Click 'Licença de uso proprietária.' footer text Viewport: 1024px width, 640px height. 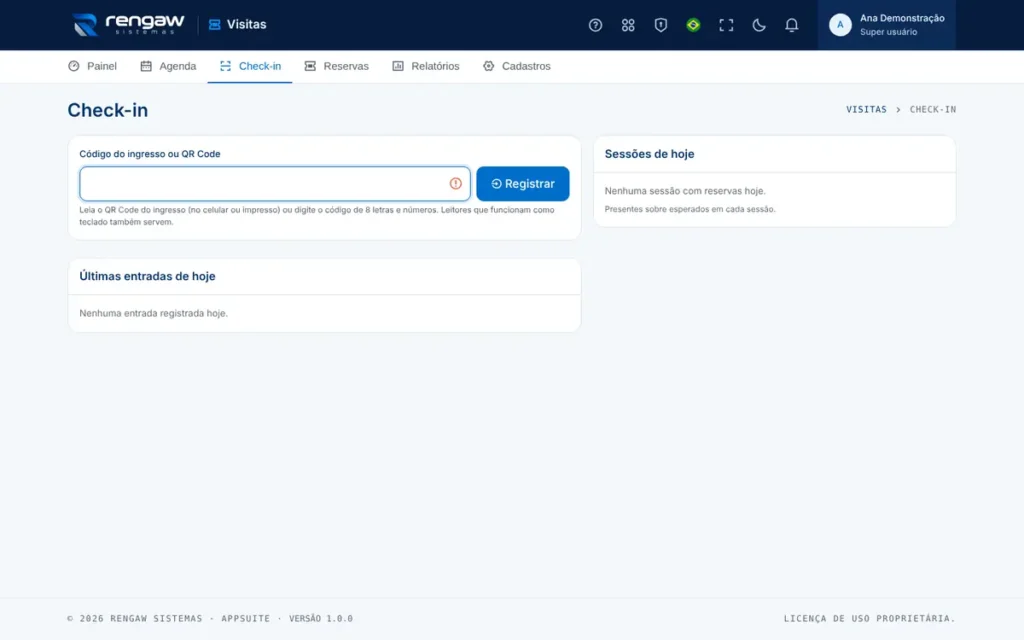point(869,618)
